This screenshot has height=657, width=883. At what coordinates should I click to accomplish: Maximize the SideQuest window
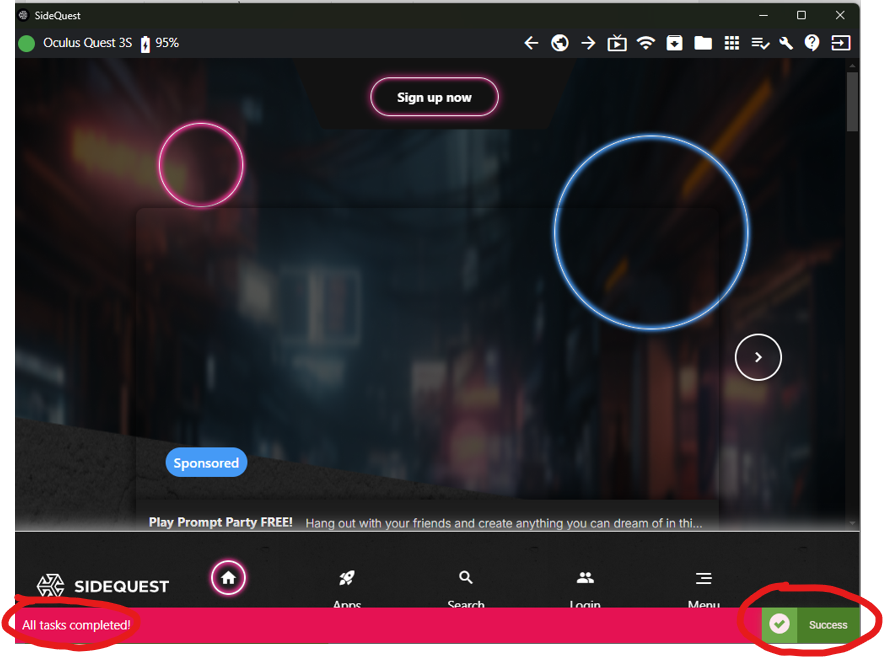(x=801, y=15)
